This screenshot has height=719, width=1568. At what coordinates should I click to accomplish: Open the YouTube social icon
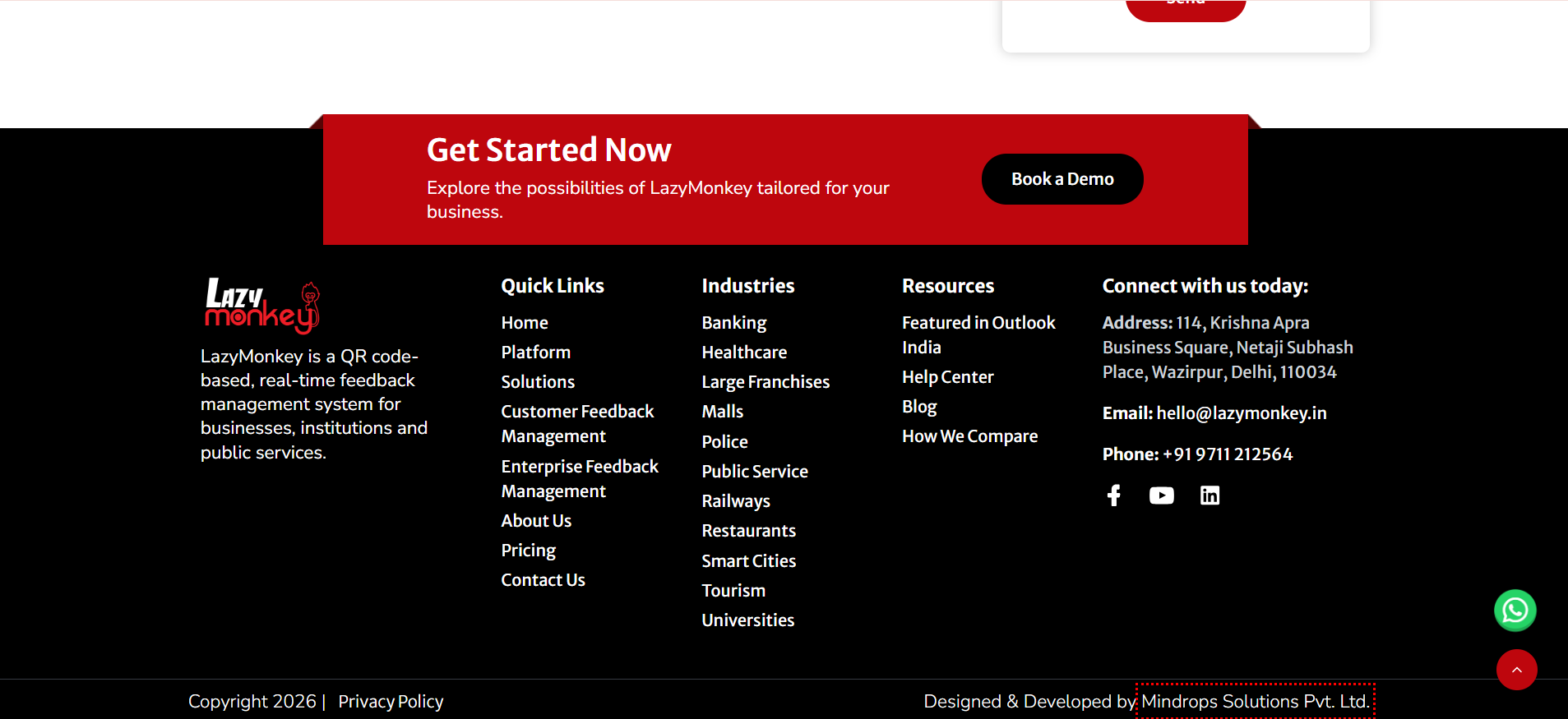point(1162,495)
